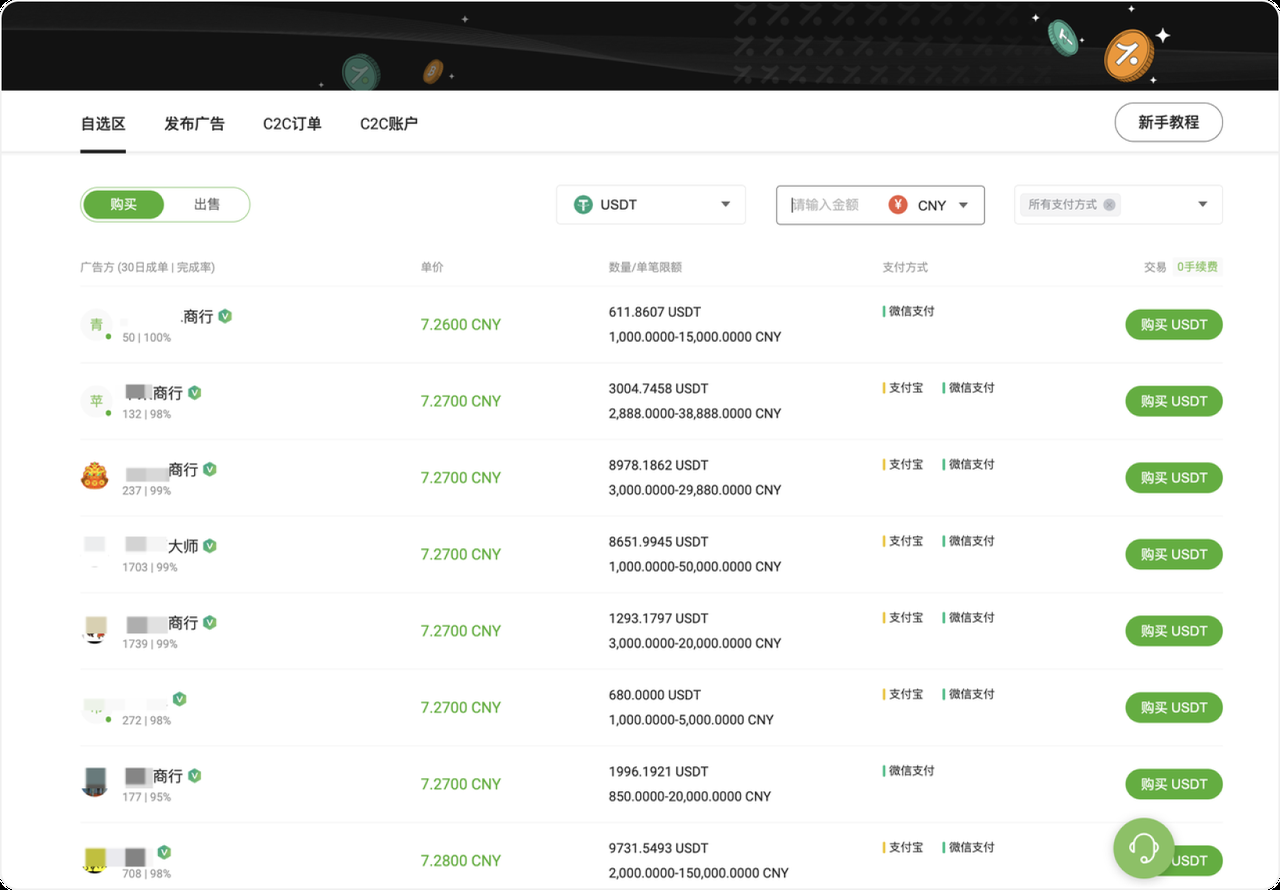Image resolution: width=1280 pixels, height=890 pixels.
Task: Click verified badge next to 大师 merchant
Action: 210,546
